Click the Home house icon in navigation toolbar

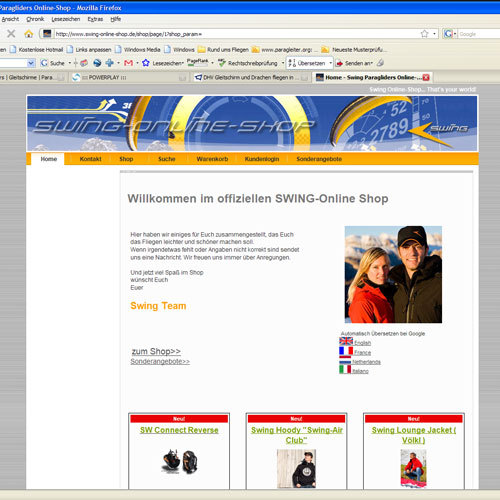(x=29, y=34)
